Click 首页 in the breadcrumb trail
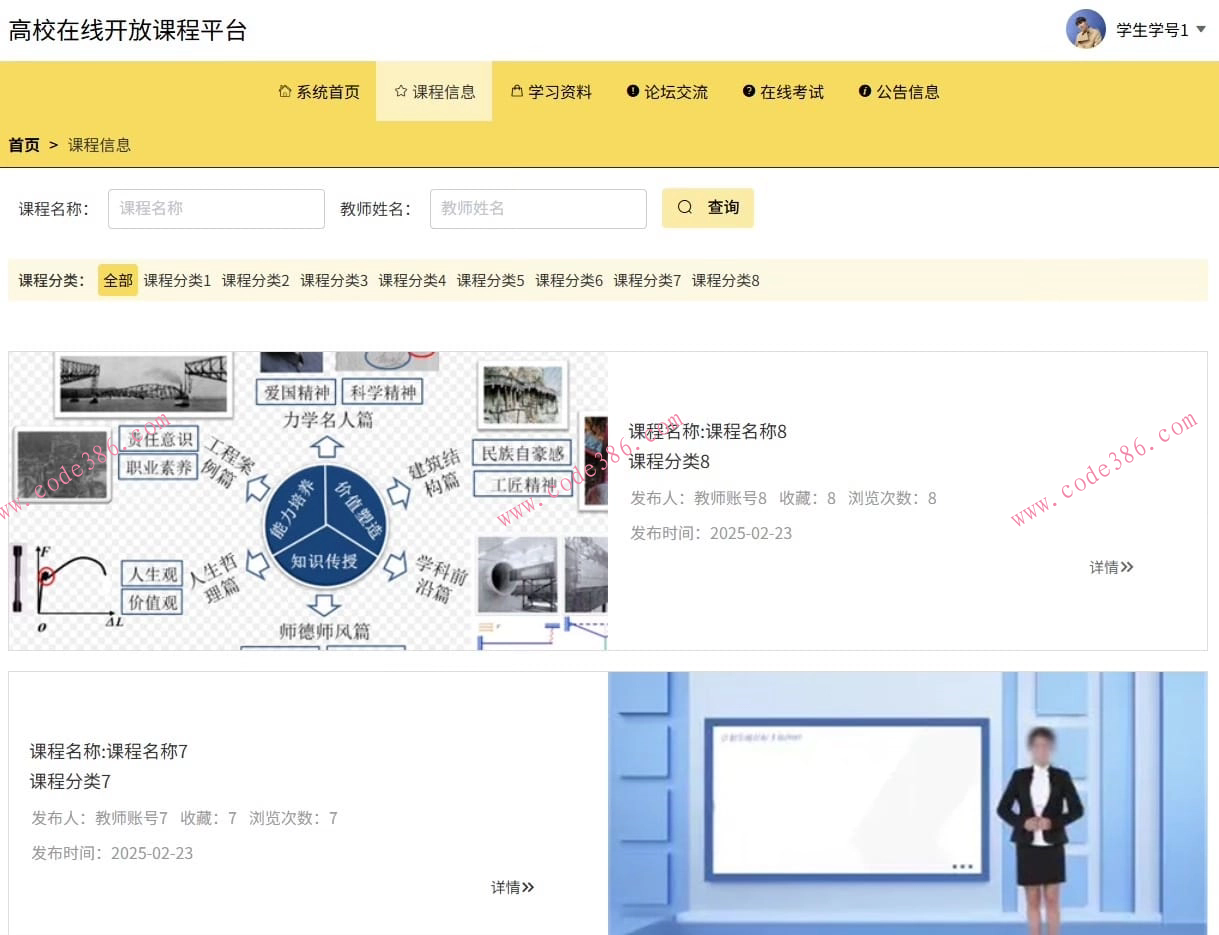 point(22,145)
